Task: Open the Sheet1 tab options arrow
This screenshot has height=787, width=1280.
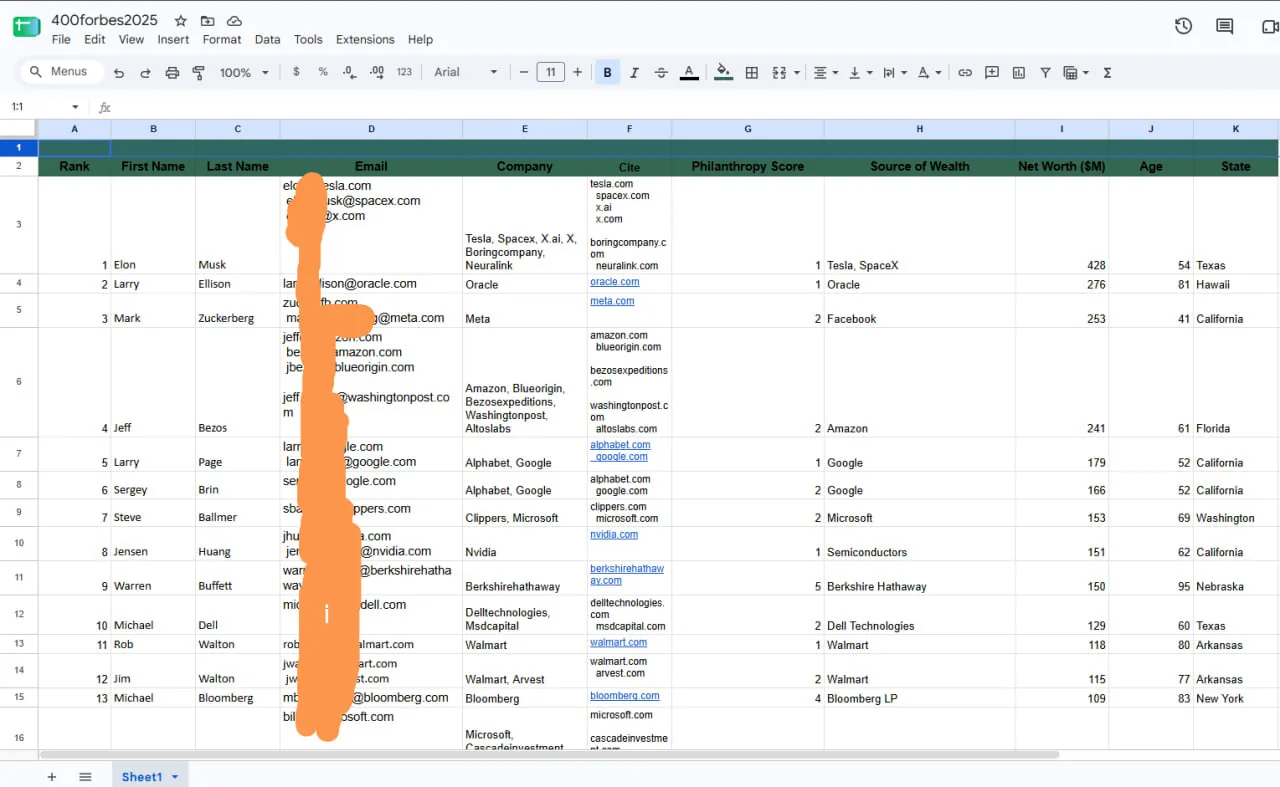Action: 175,777
